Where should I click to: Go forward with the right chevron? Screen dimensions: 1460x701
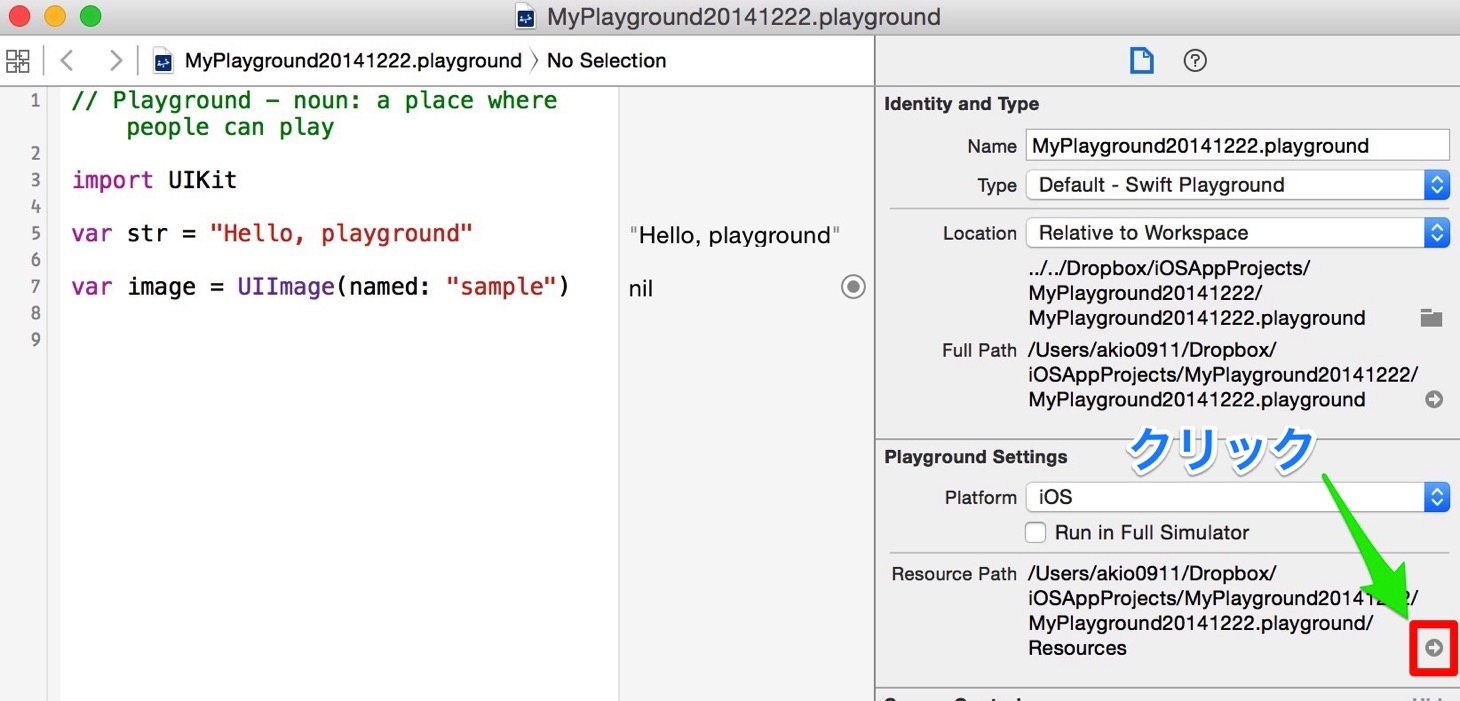116,61
